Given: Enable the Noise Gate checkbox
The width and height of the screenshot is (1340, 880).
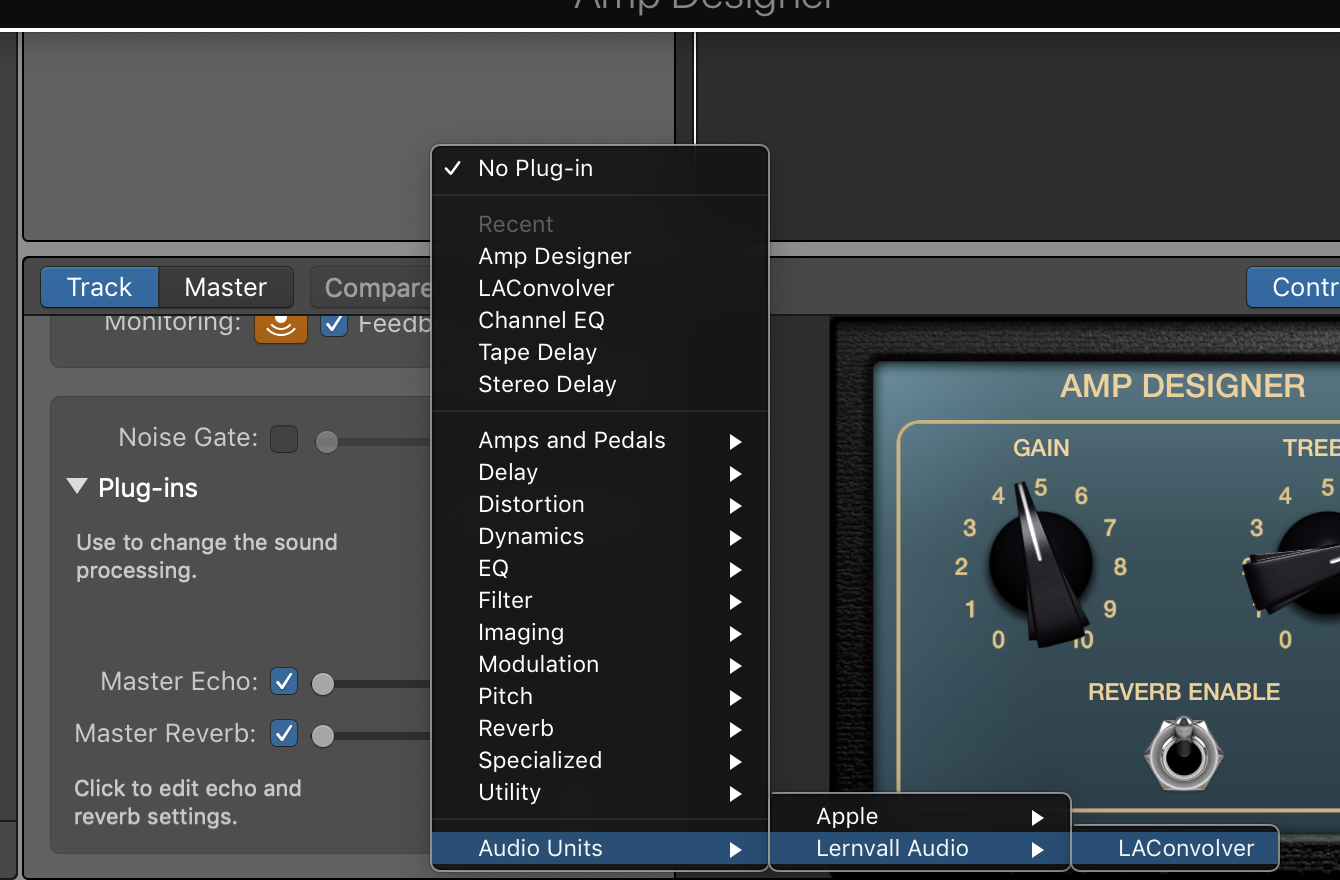Looking at the screenshot, I should pos(284,439).
